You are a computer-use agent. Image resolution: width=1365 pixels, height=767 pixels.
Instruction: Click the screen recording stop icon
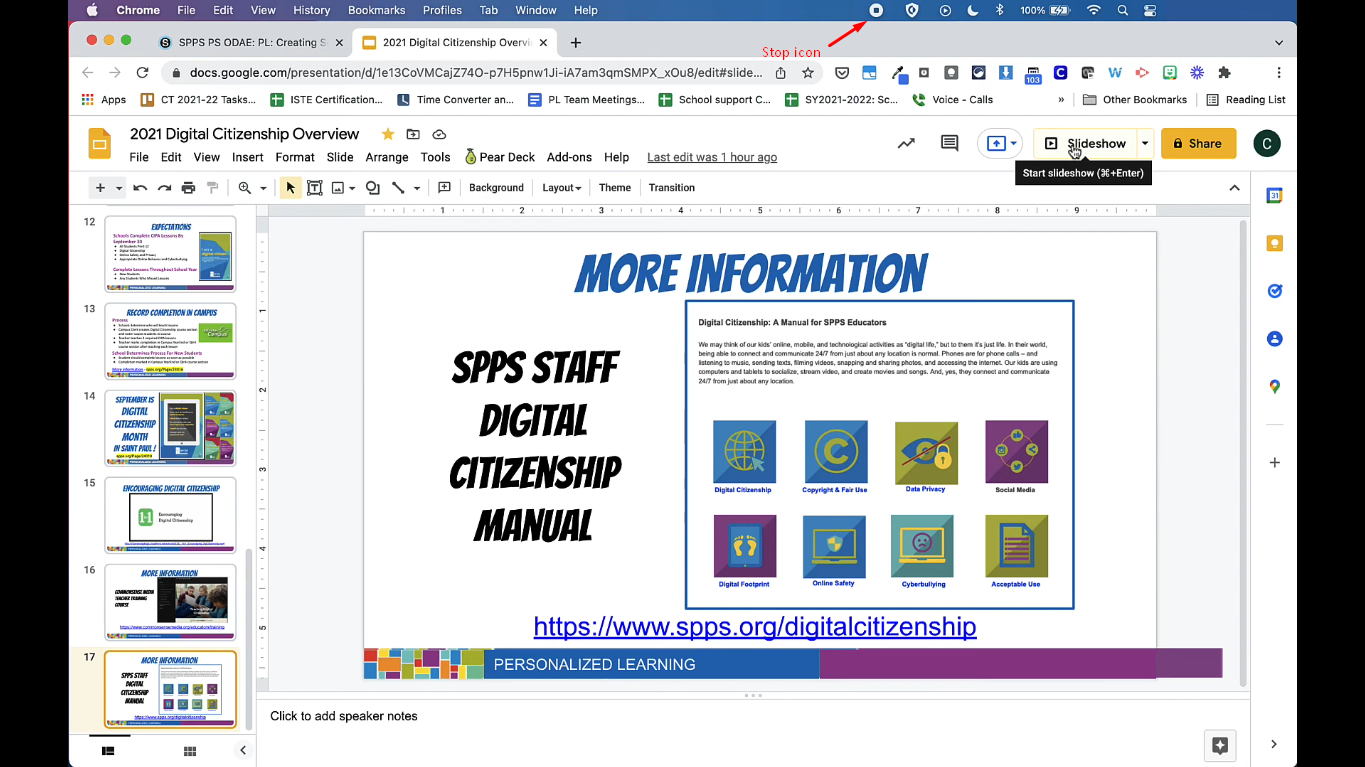click(876, 10)
